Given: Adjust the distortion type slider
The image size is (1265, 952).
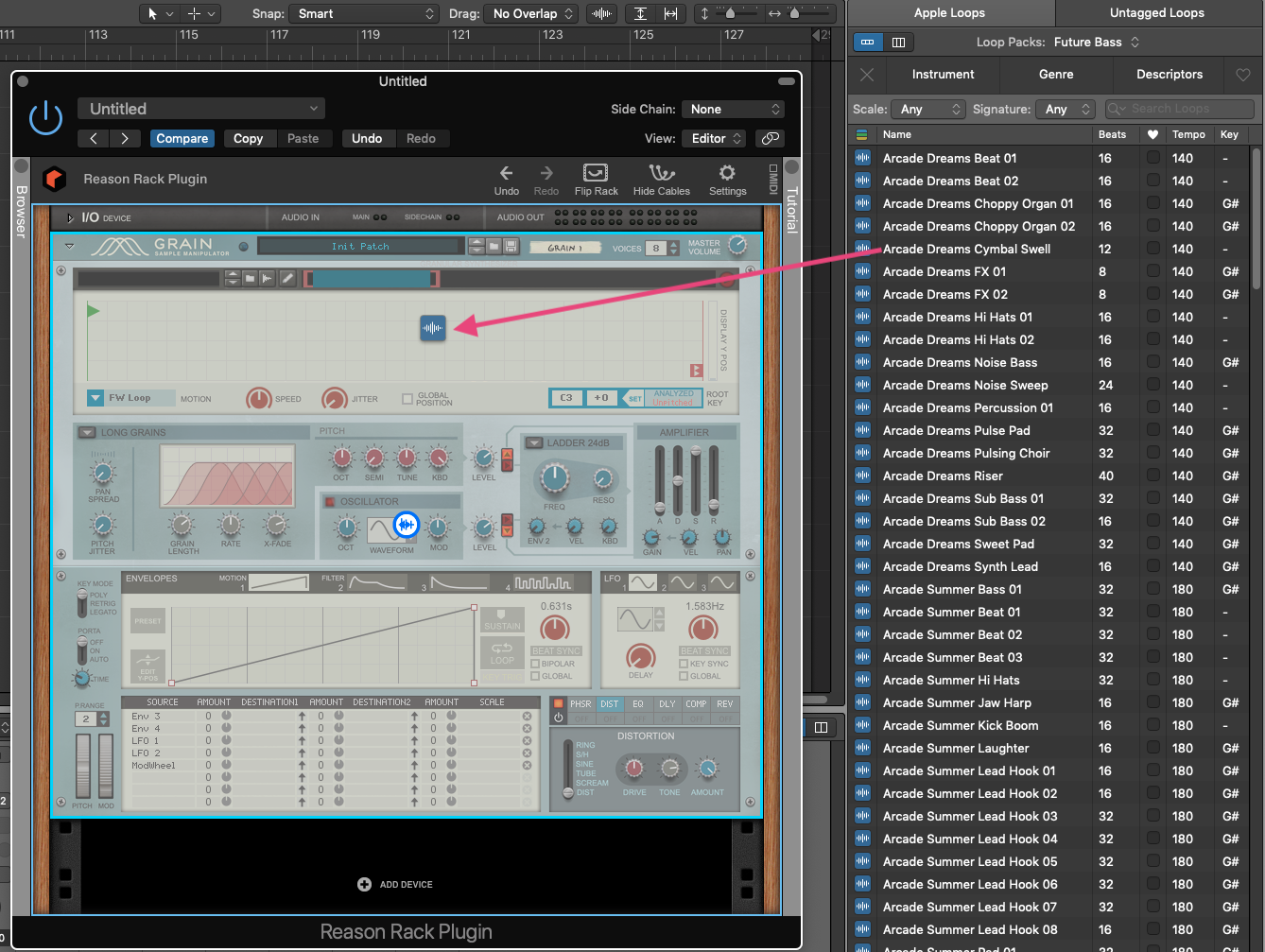Looking at the screenshot, I should [568, 768].
